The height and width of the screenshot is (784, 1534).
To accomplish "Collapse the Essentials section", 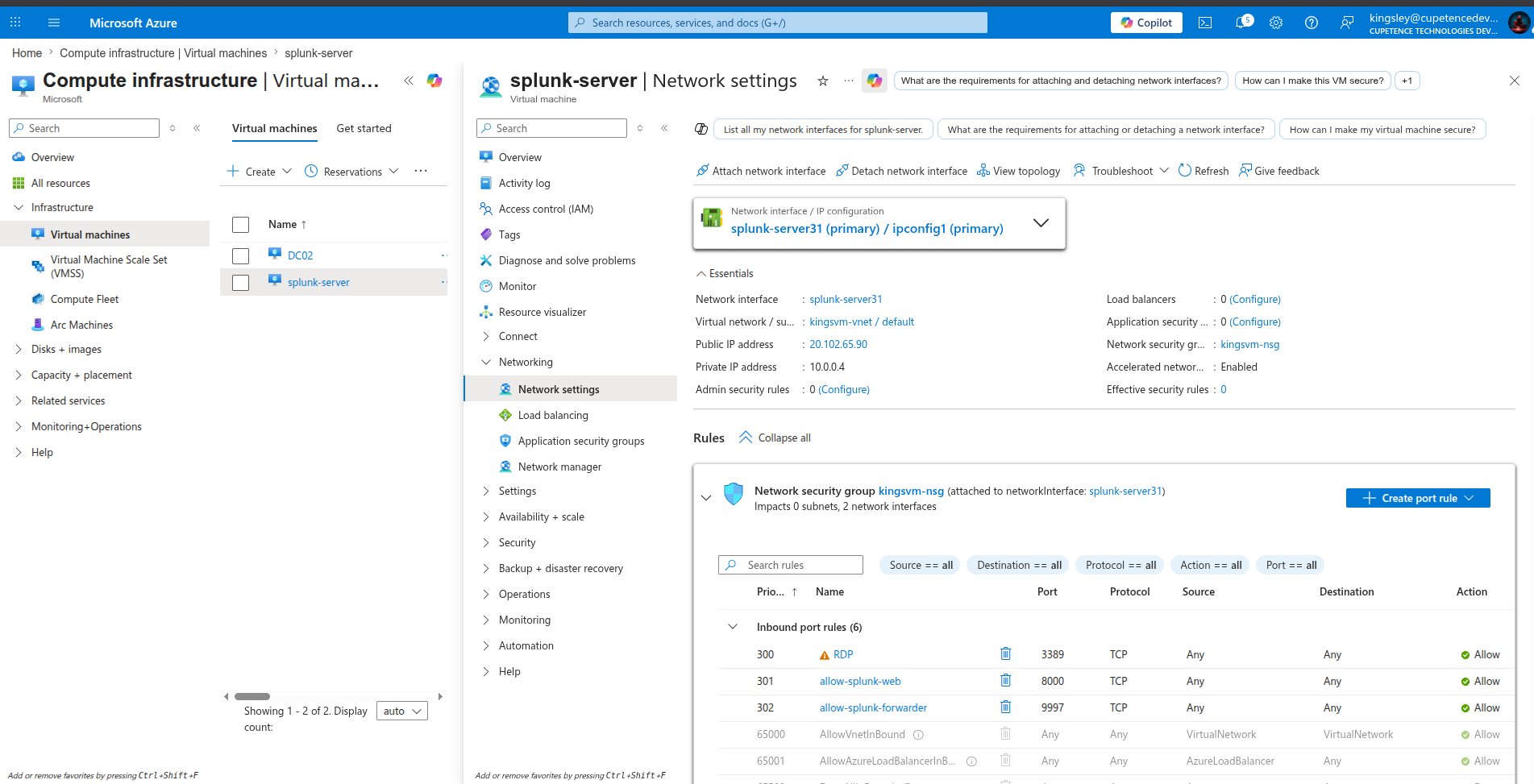I will [x=724, y=273].
